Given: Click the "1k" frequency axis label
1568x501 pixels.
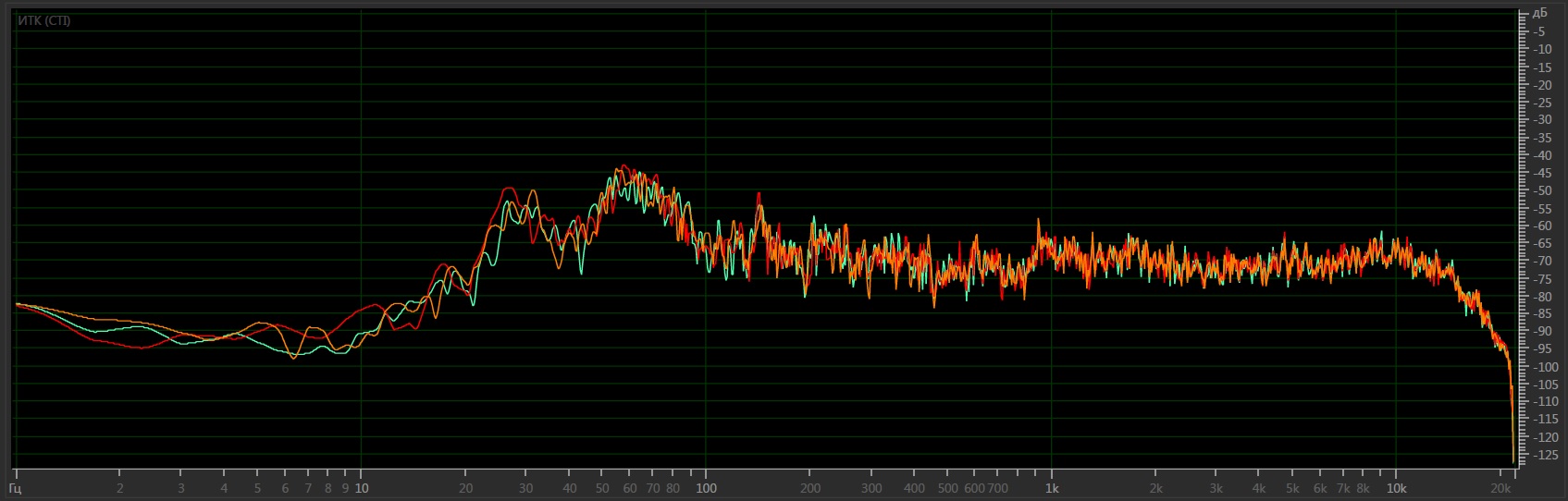Looking at the screenshot, I should [x=1052, y=488].
